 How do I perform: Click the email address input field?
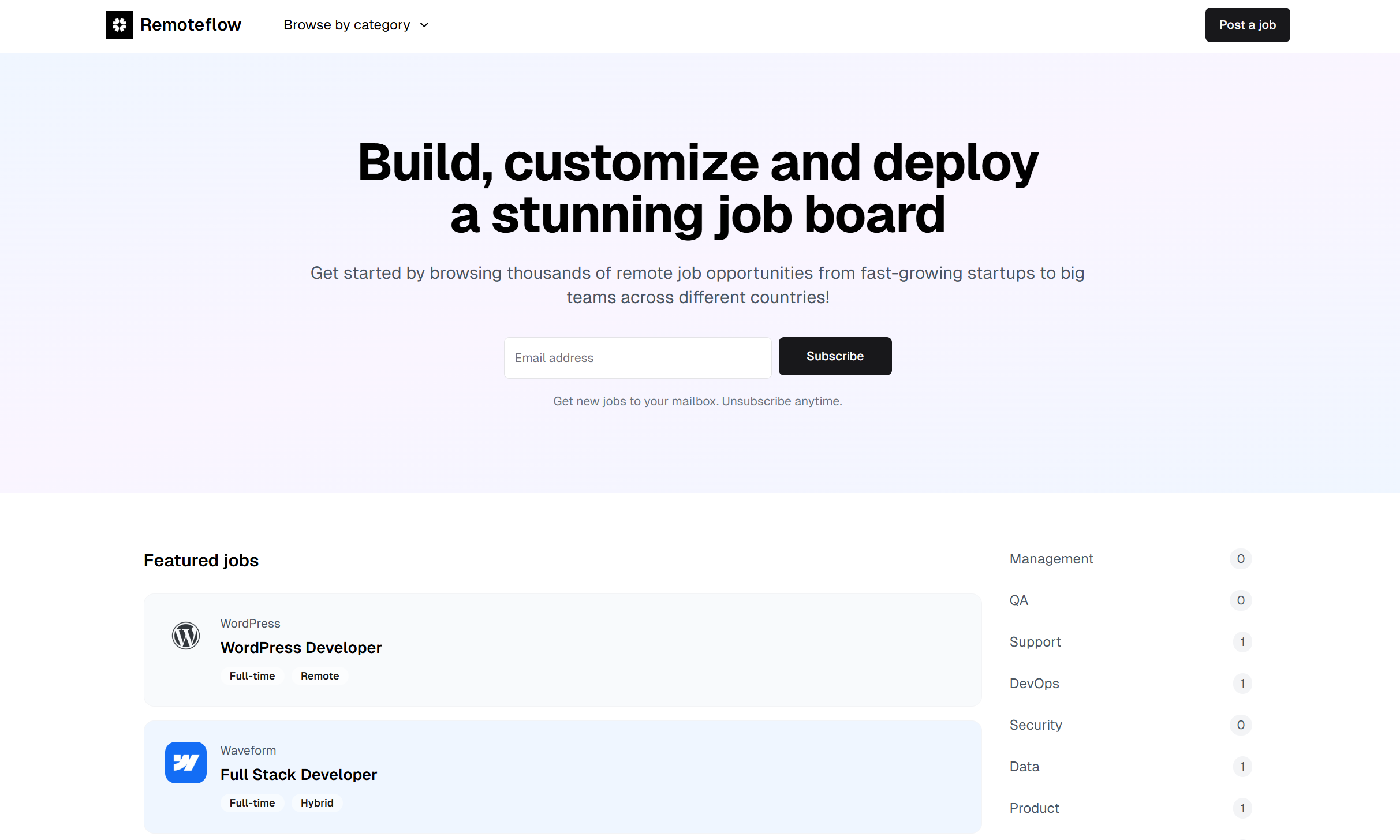pos(637,357)
